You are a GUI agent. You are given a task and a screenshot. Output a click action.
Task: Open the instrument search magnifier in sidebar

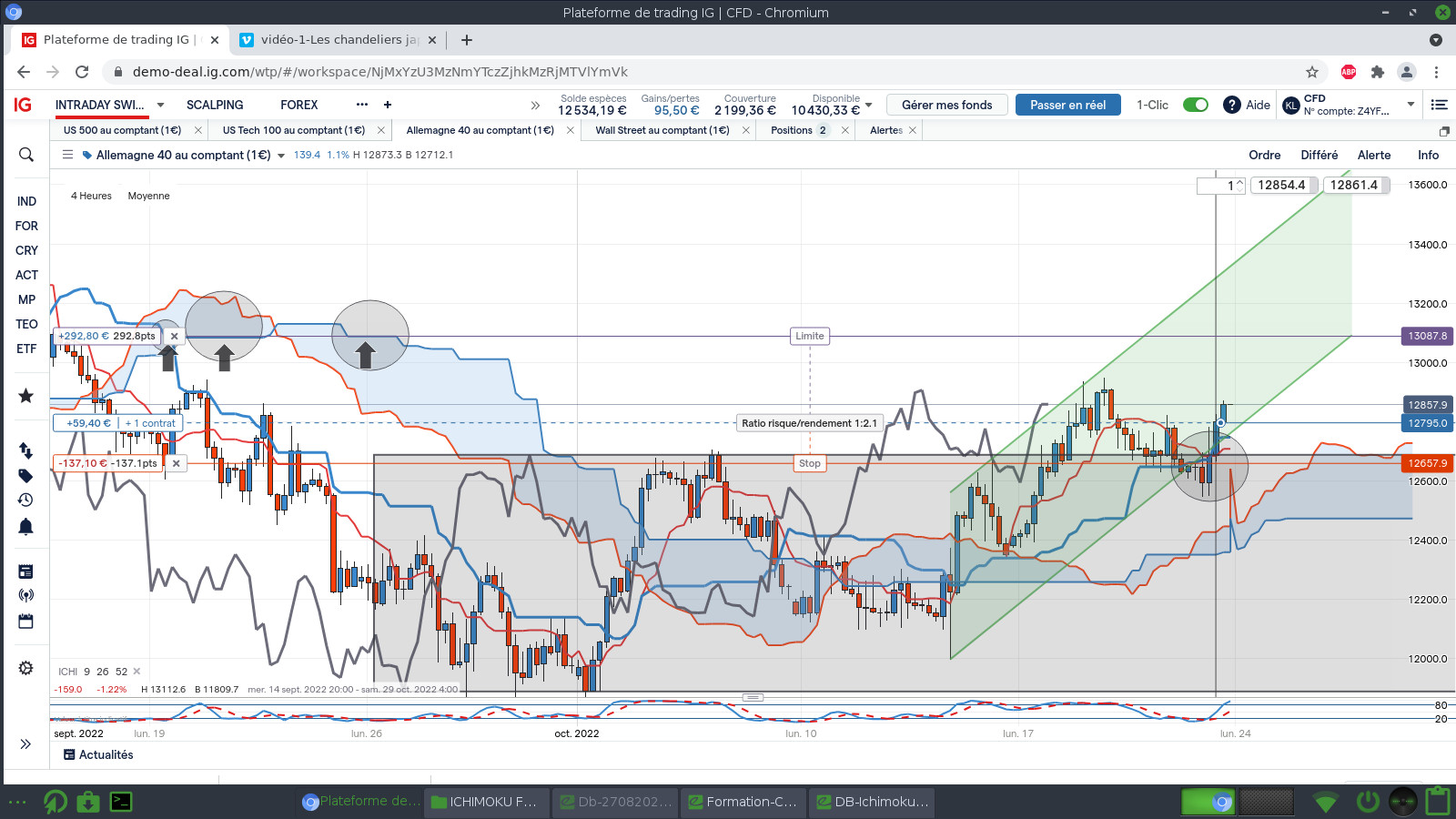point(26,155)
